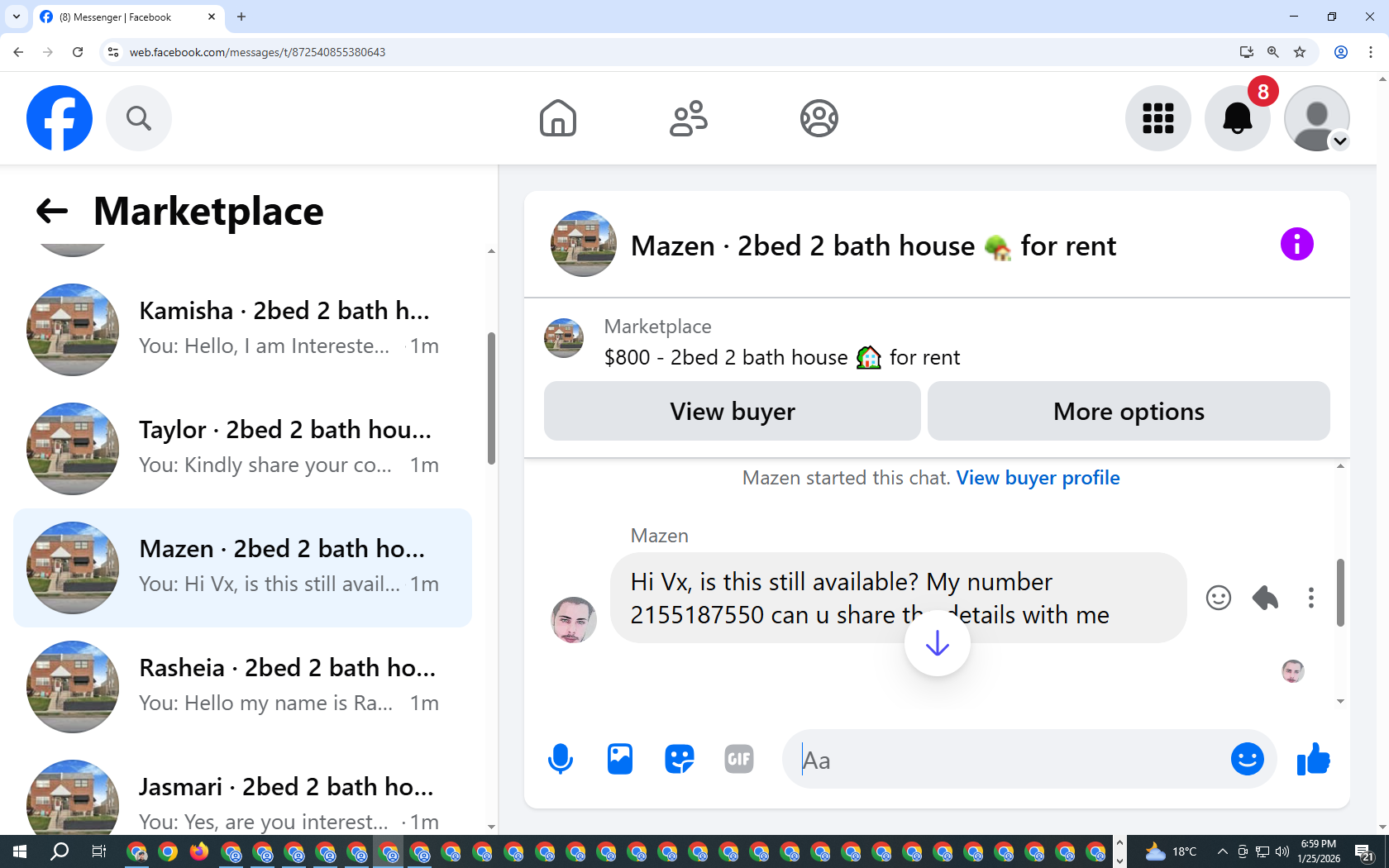Click the More options button

1129,411
